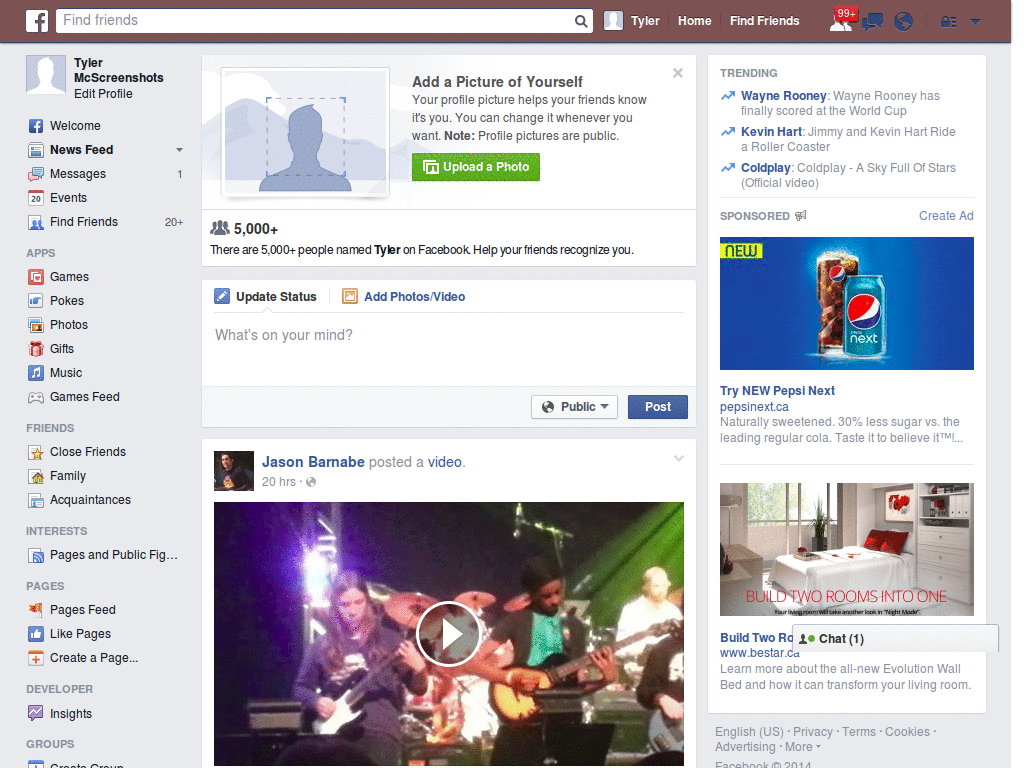
Task: Select the Update Status tab
Action: tap(266, 296)
